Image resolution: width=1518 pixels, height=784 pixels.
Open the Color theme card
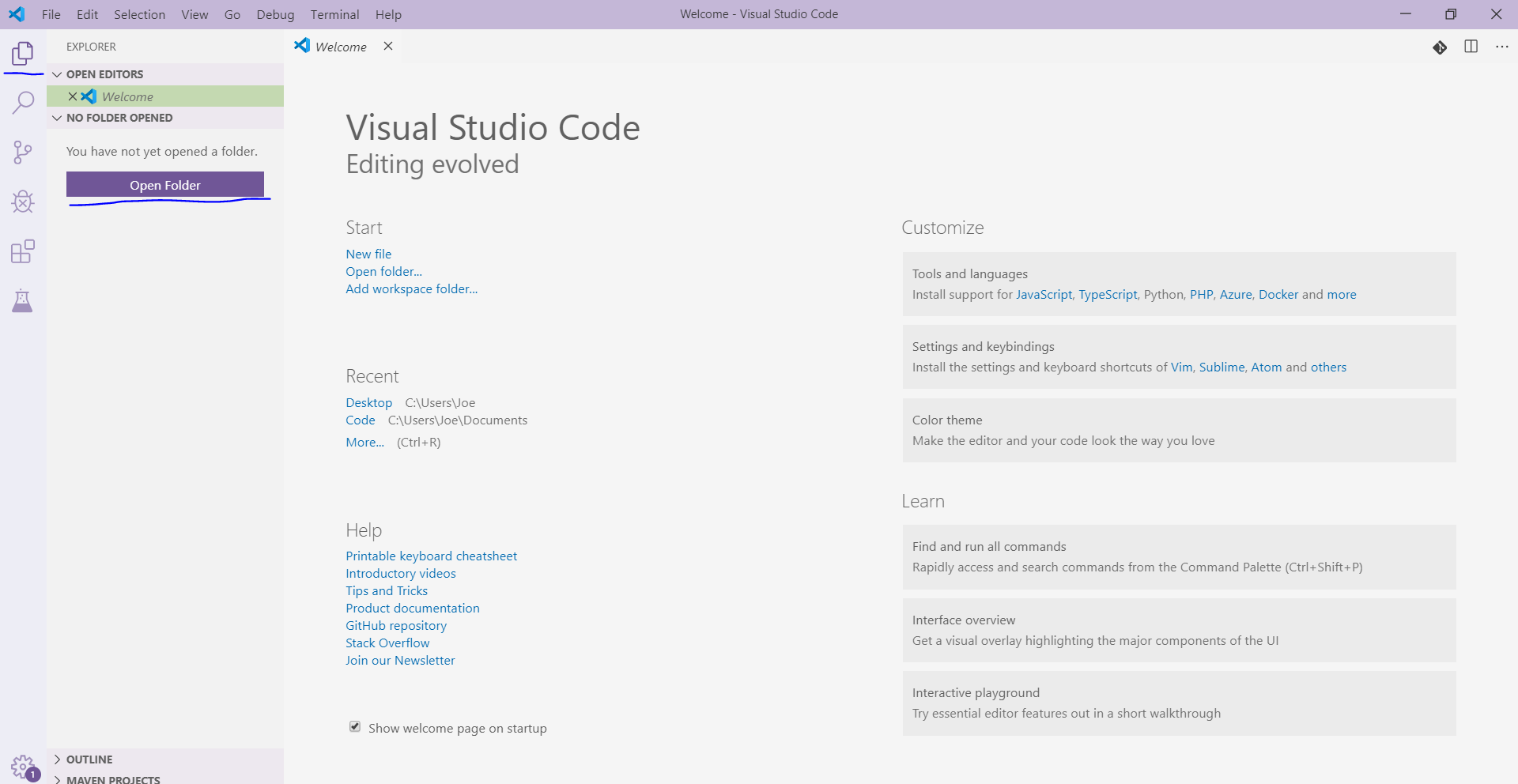click(x=1179, y=430)
